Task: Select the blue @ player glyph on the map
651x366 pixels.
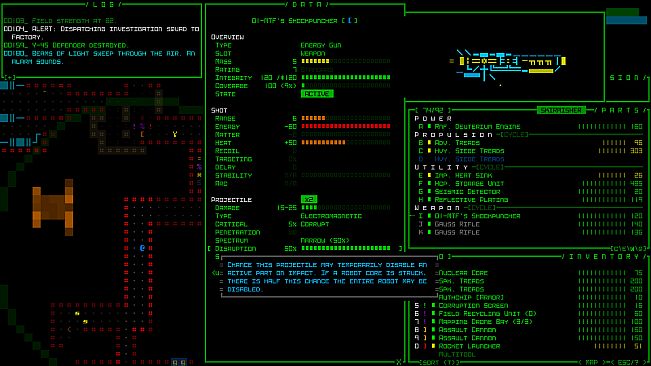Action: pos(142,248)
